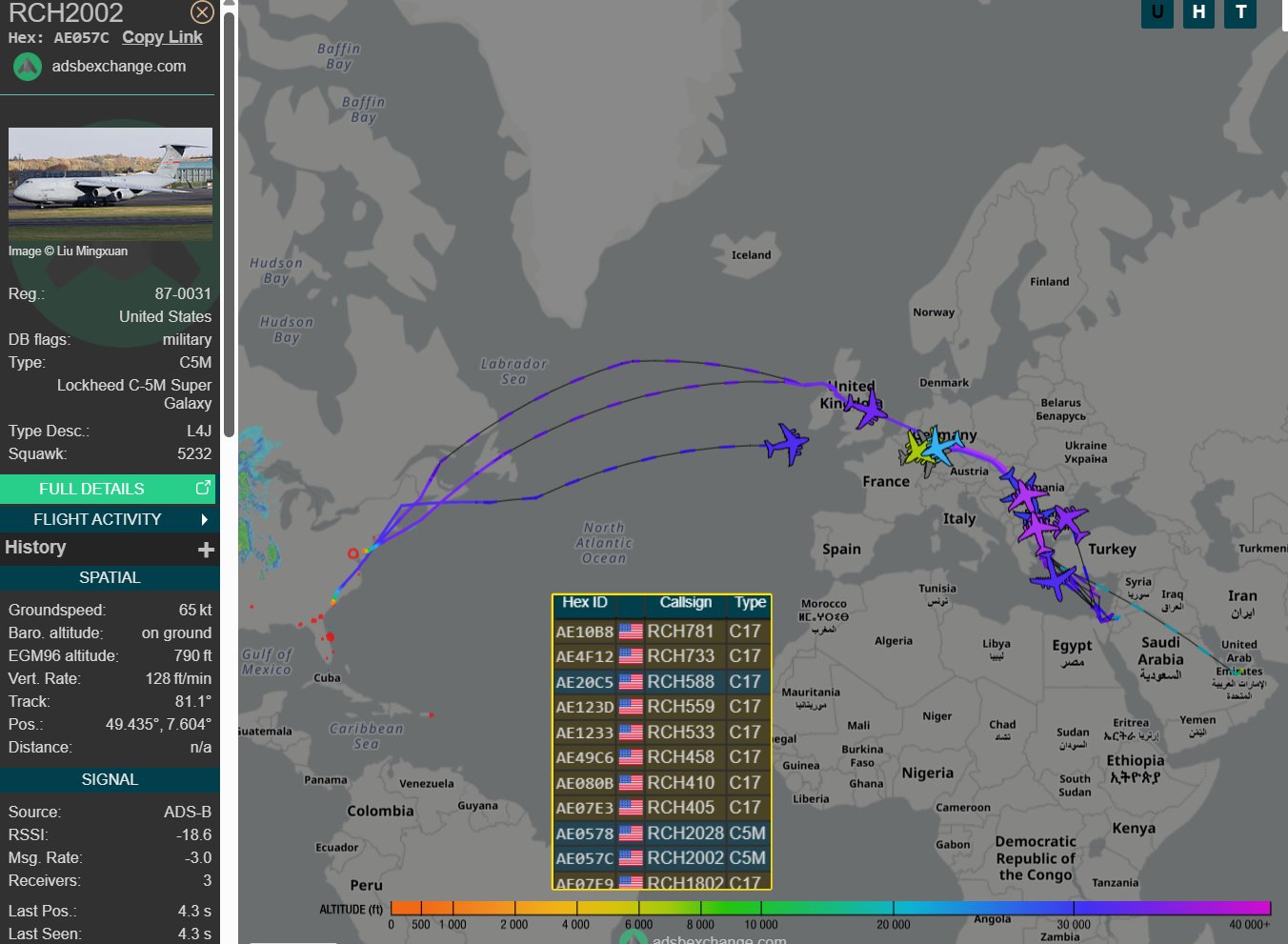Select callsign RCH733 in the table

tap(680, 656)
